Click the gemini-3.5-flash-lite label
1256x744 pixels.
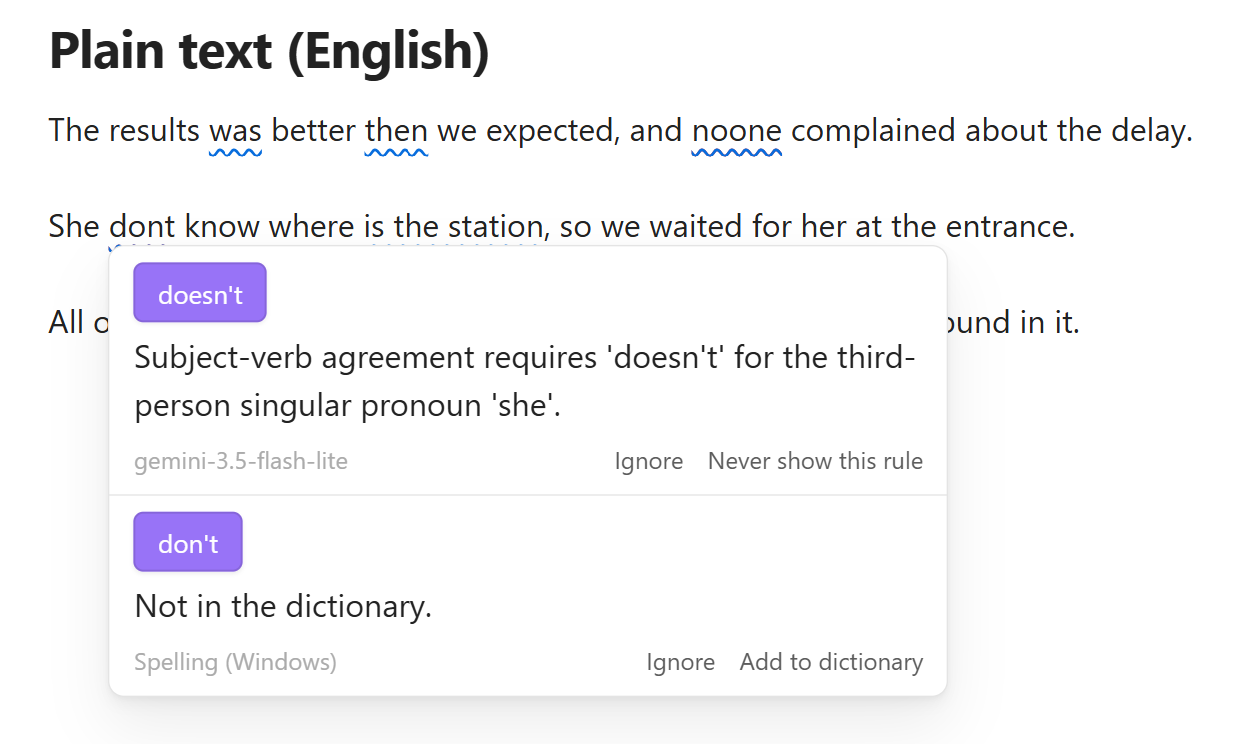pos(241,461)
